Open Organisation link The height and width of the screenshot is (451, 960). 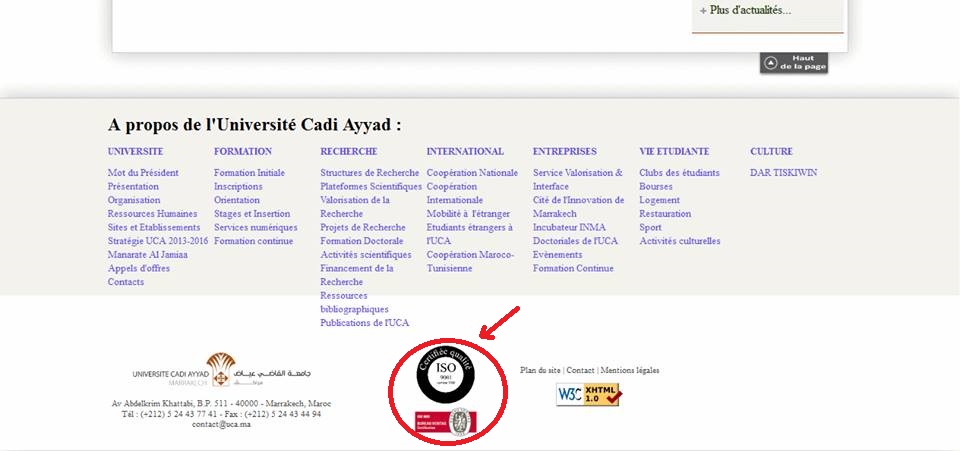[x=133, y=200]
